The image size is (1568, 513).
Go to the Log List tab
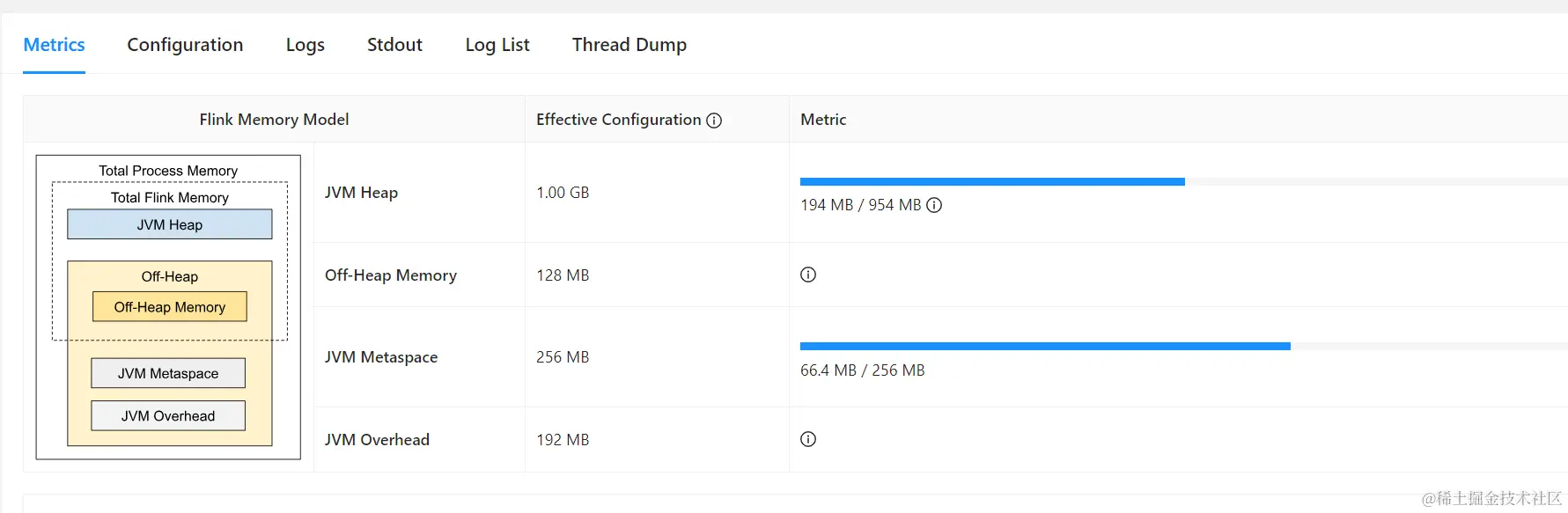tap(497, 45)
